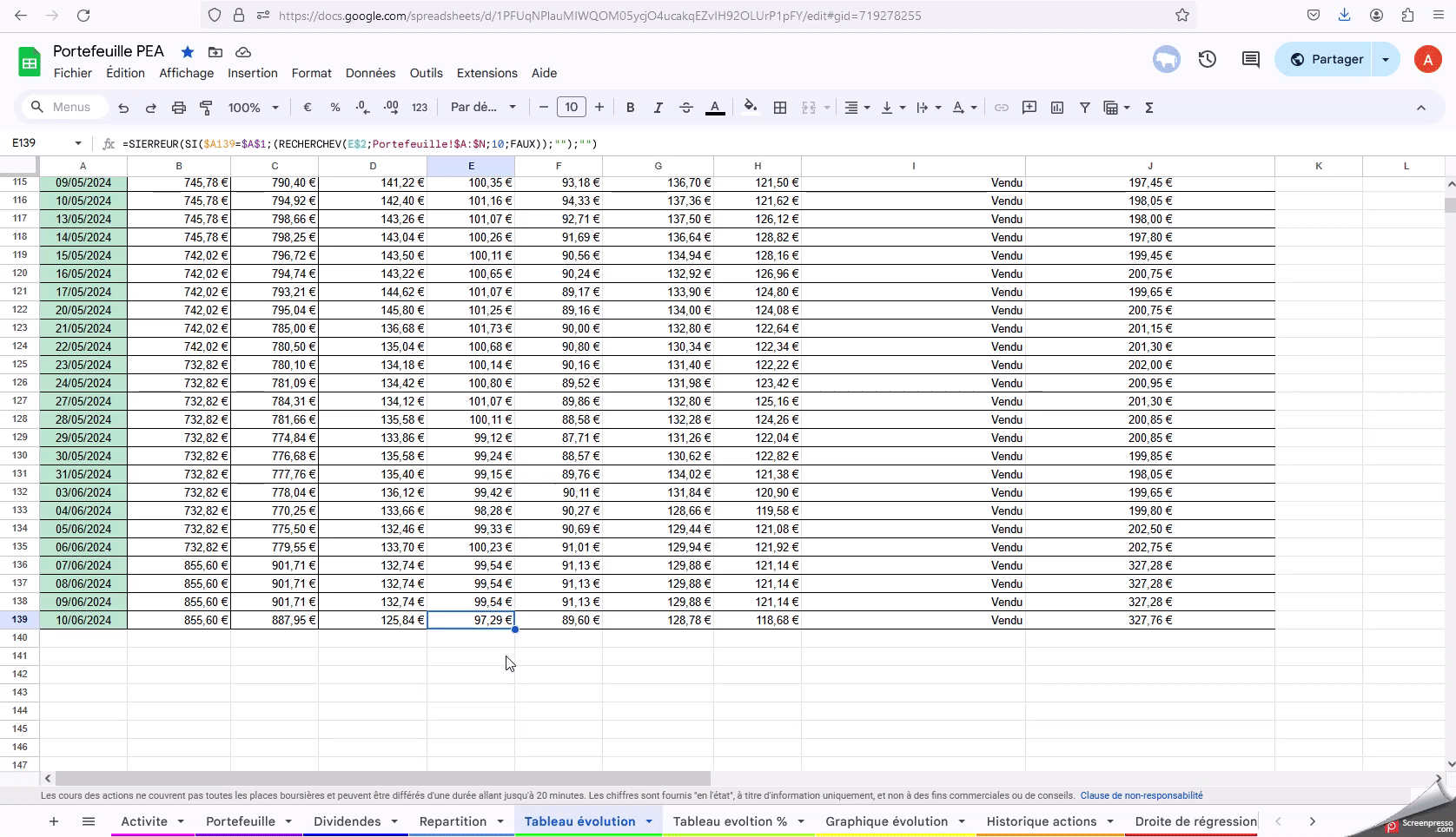Increase decimal places

(x=391, y=108)
